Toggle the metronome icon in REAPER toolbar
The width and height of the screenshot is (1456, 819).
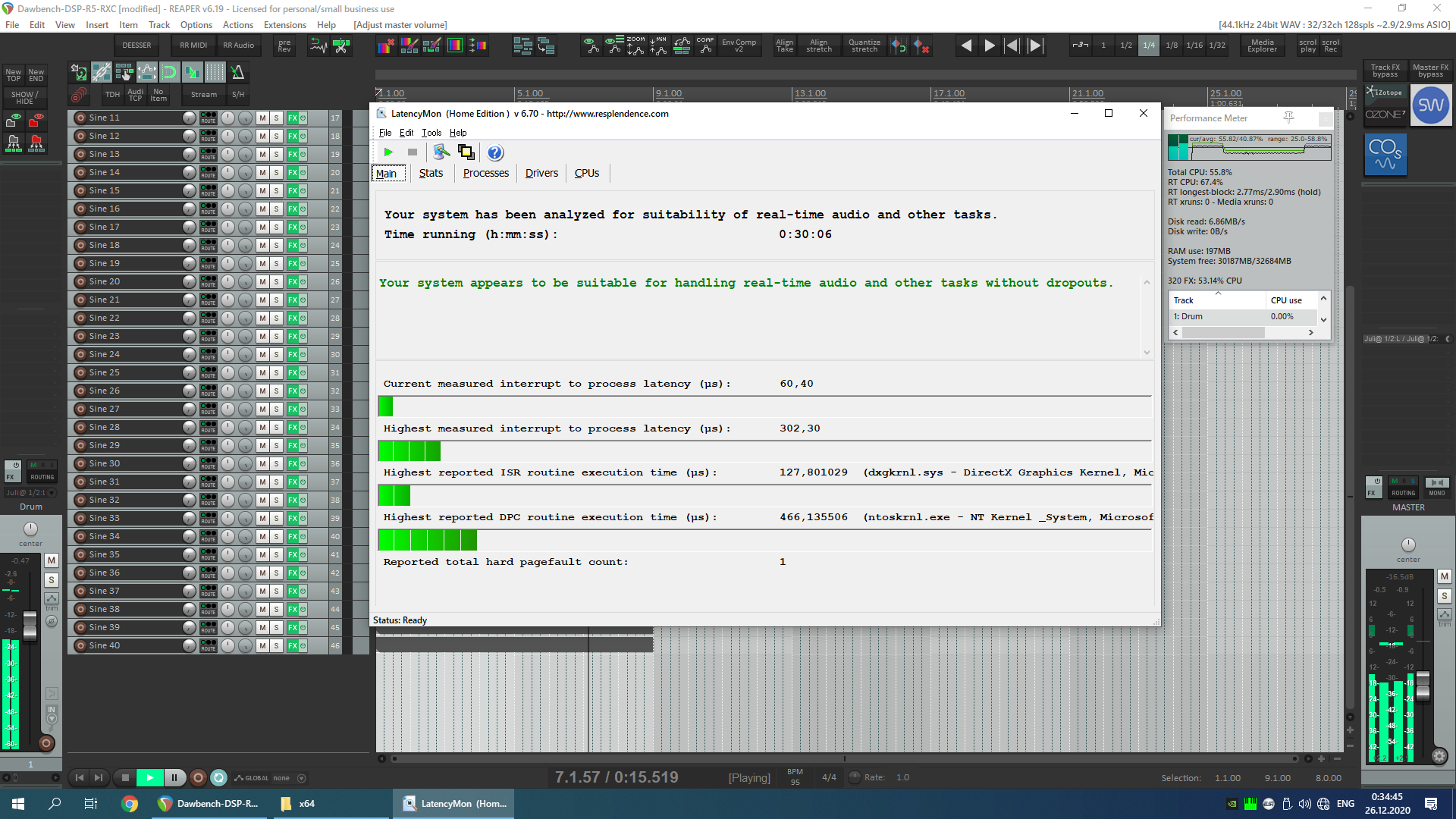237,73
